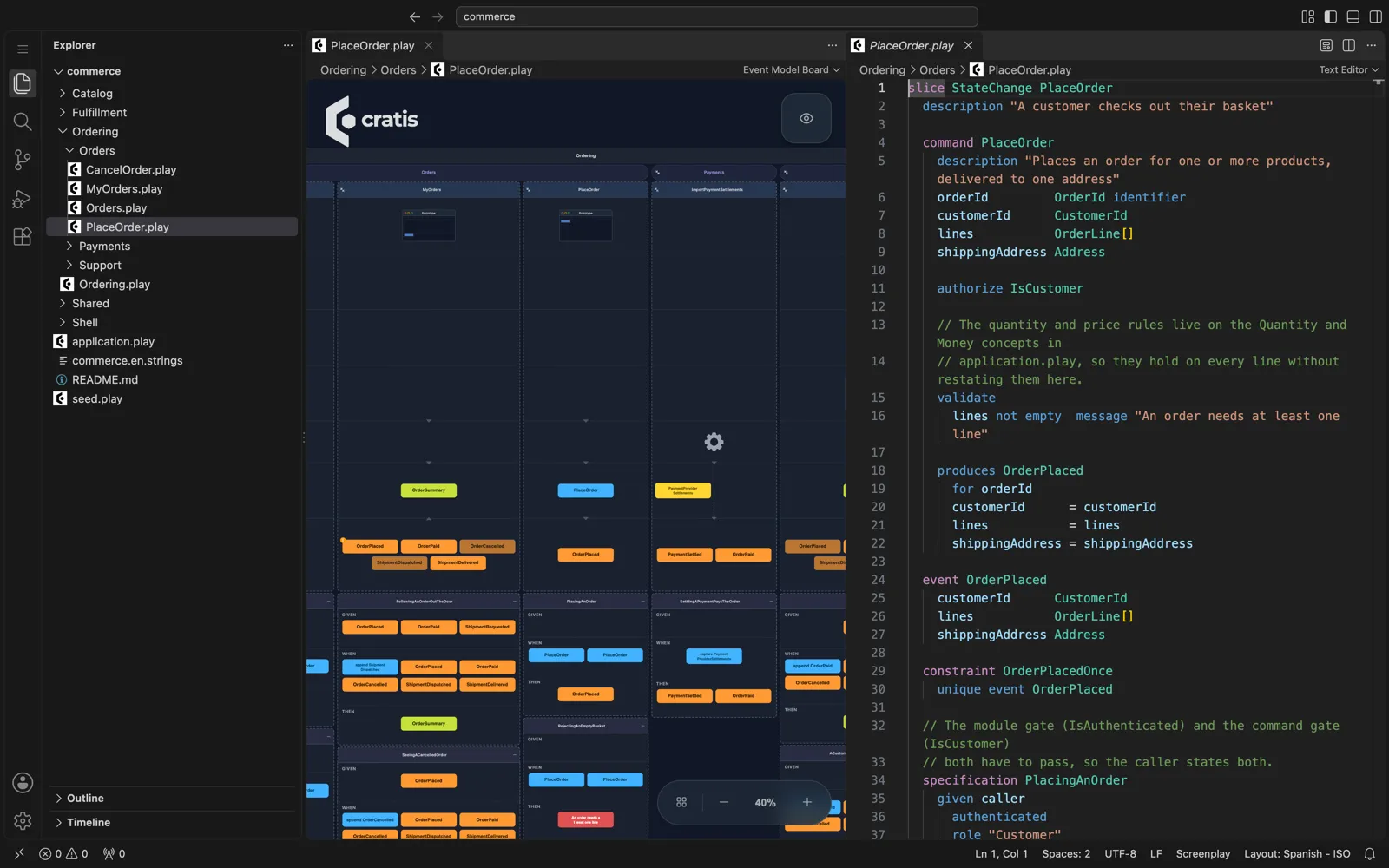Open CancelOrder.play in the explorer
The width and height of the screenshot is (1389, 868).
[x=131, y=169]
